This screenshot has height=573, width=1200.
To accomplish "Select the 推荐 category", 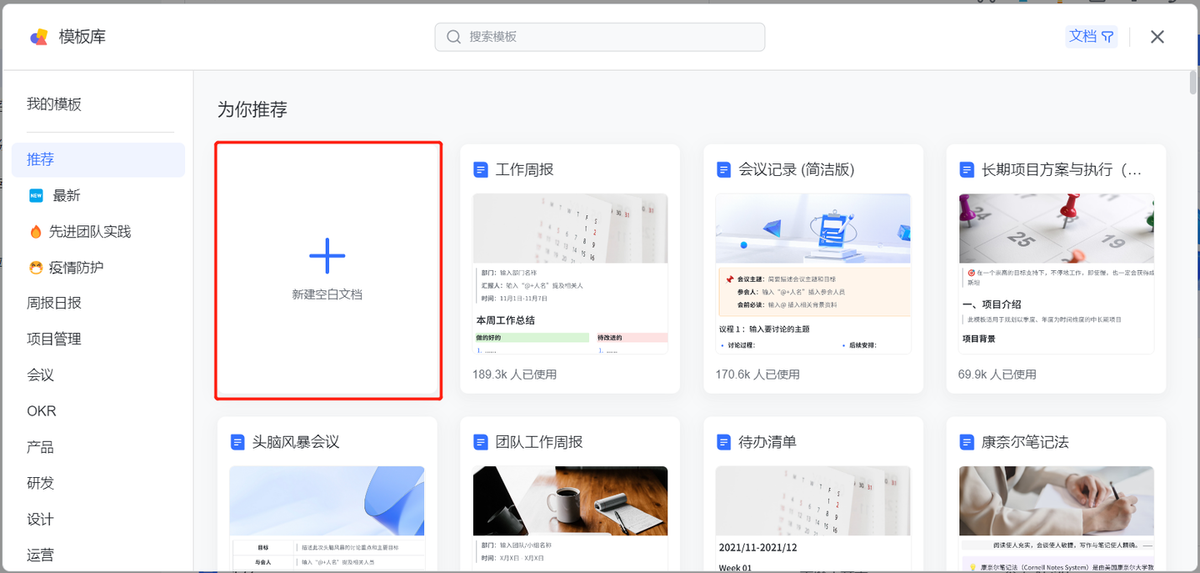I will [x=98, y=160].
